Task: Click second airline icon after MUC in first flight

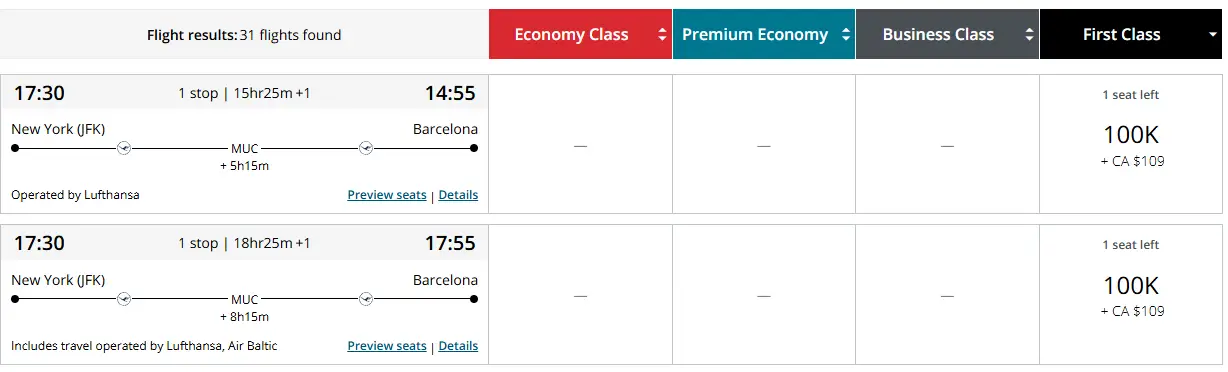Action: point(366,148)
